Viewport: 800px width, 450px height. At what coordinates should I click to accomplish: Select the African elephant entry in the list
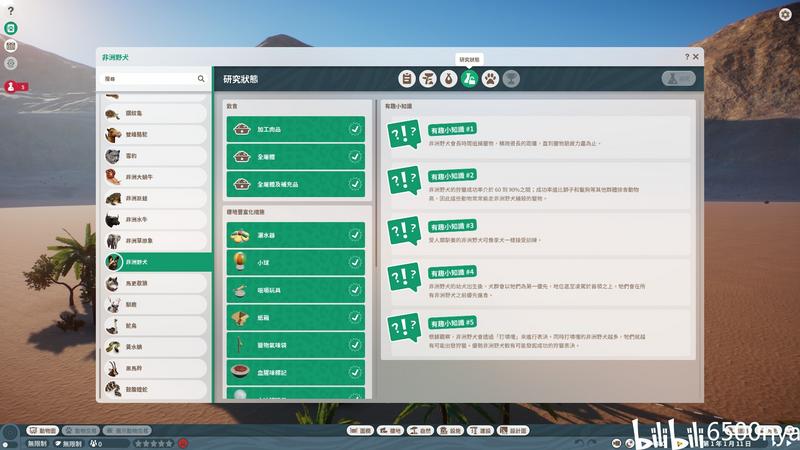[155, 241]
